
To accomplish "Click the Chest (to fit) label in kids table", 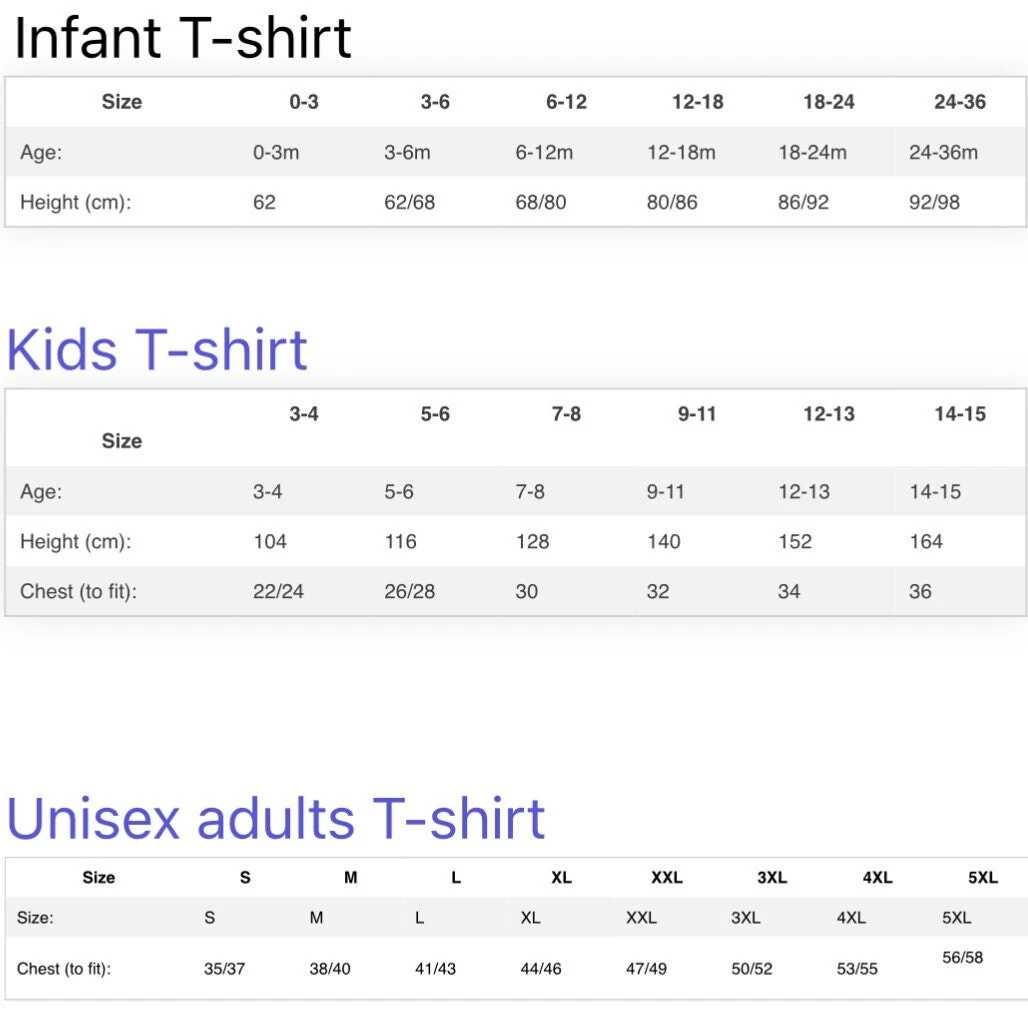I will click(78, 592).
